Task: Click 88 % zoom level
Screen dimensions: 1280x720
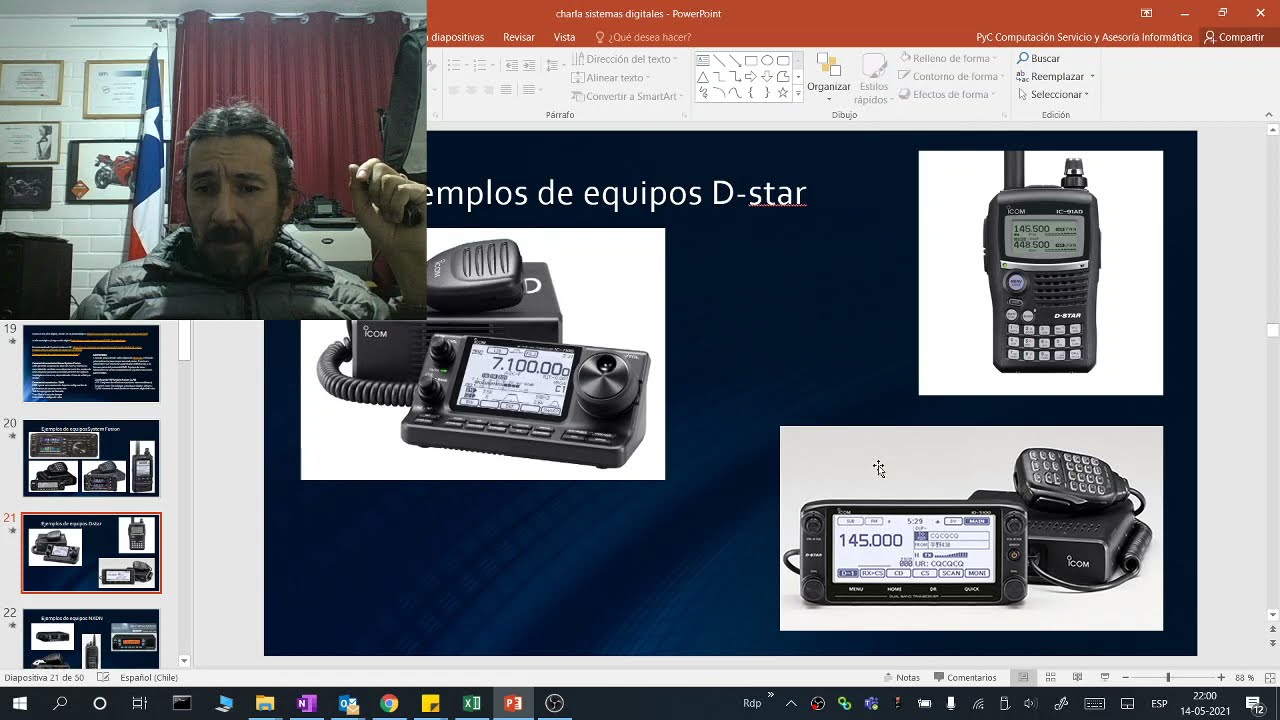Action: tap(1244, 677)
